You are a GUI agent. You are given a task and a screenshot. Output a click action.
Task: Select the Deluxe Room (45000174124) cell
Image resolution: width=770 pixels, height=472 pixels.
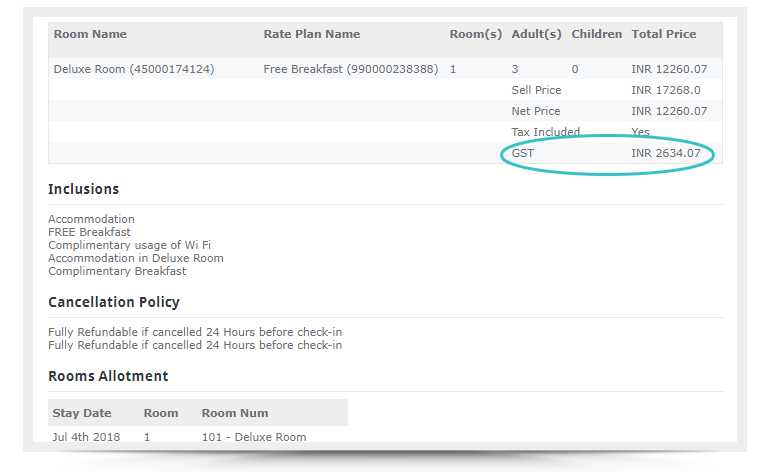click(134, 69)
